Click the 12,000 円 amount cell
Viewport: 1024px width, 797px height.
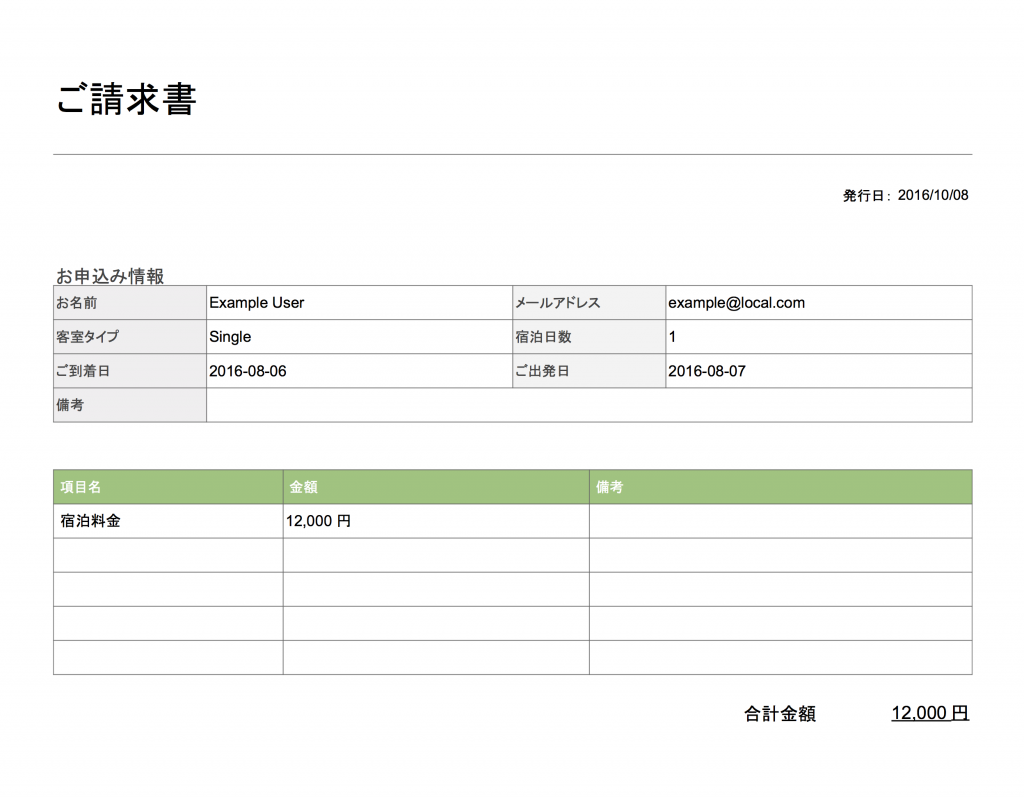click(x=318, y=520)
